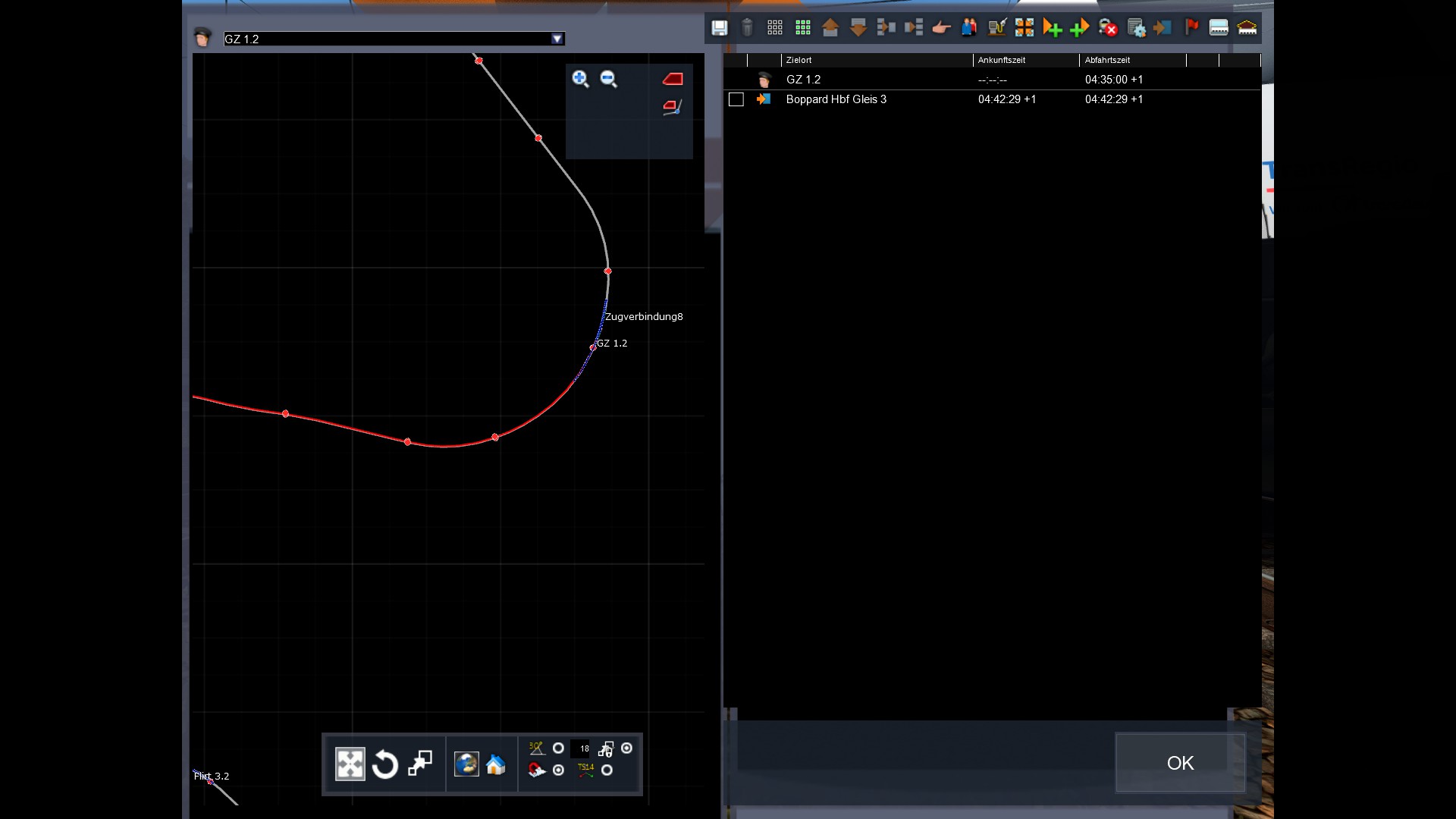1456x819 pixels.
Task: Zoom in on the track map
Action: pyautogui.click(x=580, y=79)
